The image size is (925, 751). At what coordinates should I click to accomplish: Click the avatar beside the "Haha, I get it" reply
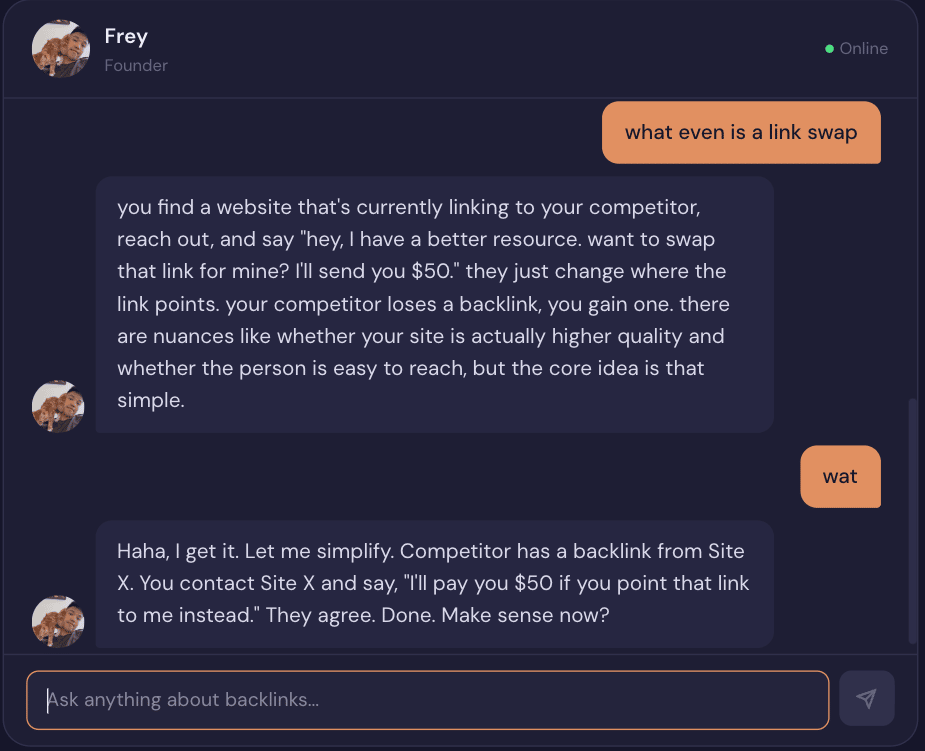tap(58, 621)
